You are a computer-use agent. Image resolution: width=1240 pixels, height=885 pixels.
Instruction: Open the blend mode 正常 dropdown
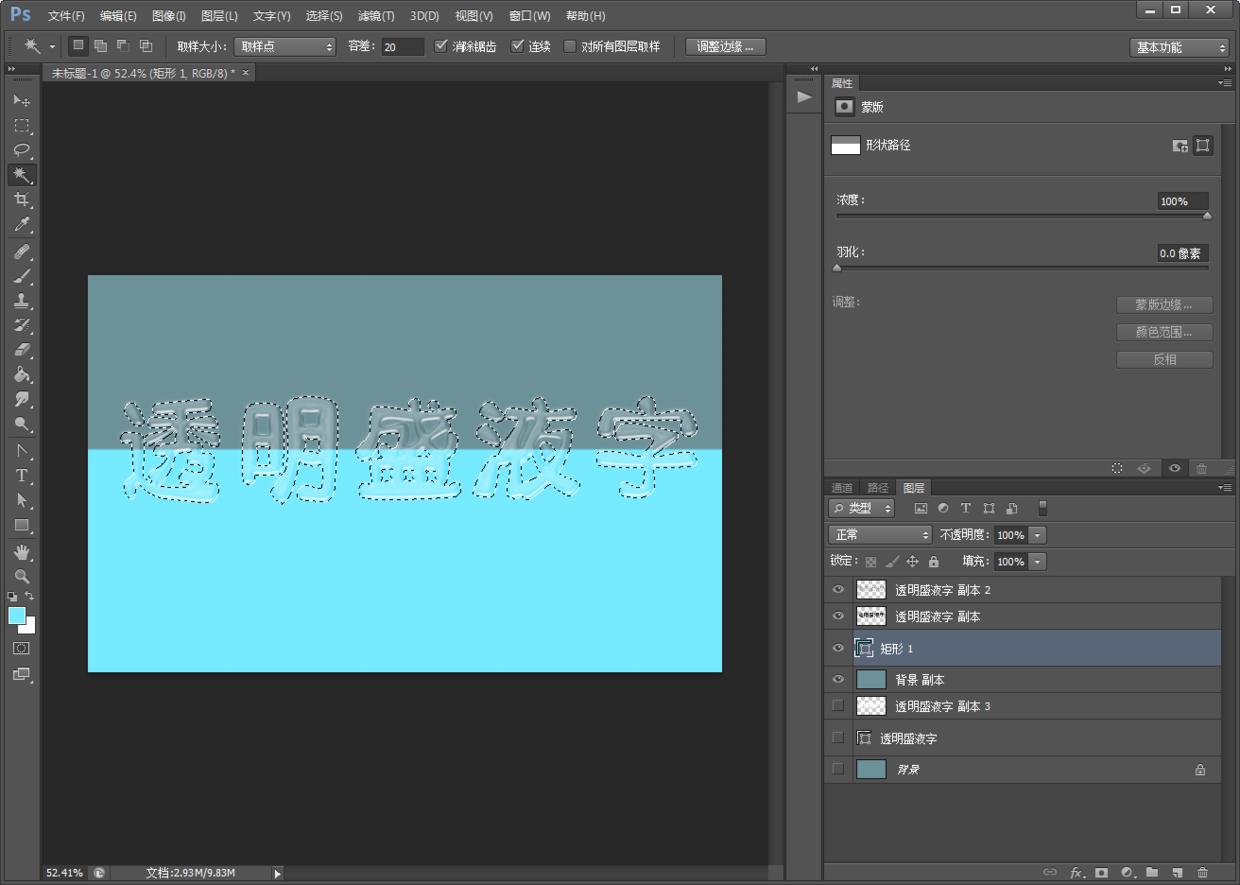coord(880,535)
